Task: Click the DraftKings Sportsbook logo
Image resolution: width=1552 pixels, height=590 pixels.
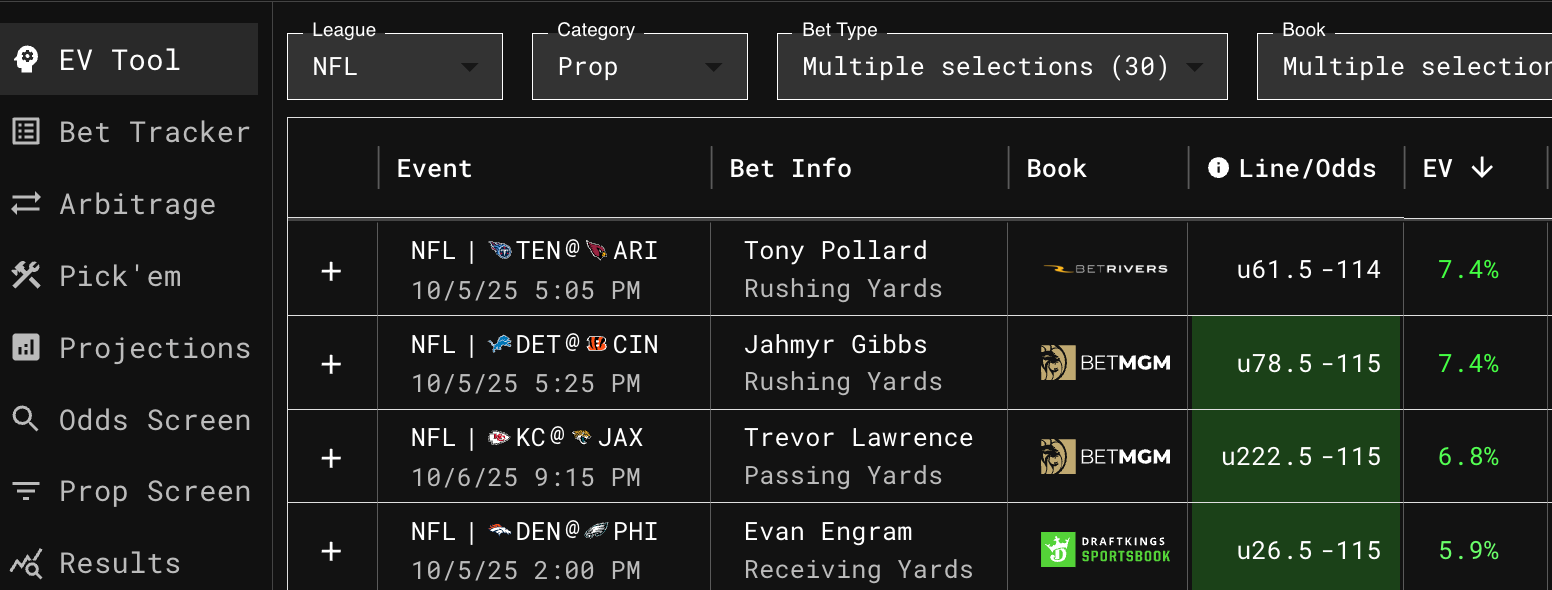Action: pos(1105,550)
